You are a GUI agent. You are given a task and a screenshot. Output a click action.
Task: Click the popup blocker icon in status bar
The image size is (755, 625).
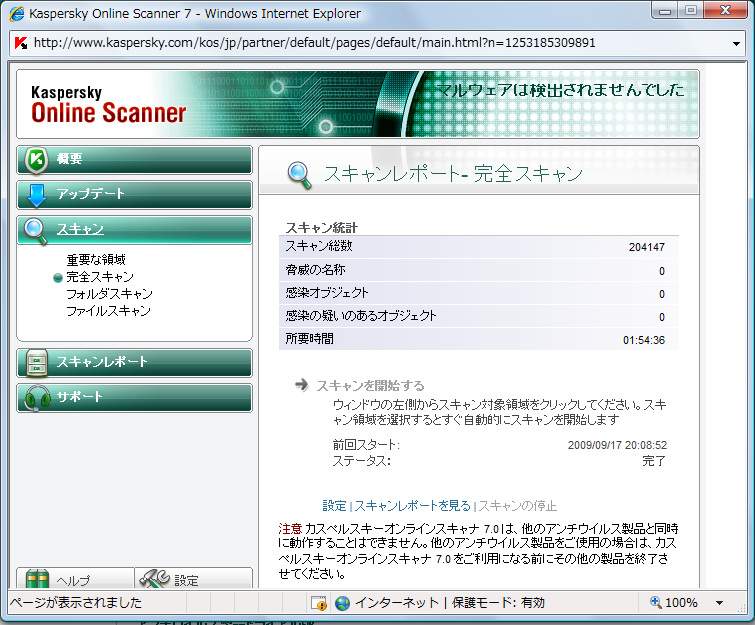(x=319, y=603)
